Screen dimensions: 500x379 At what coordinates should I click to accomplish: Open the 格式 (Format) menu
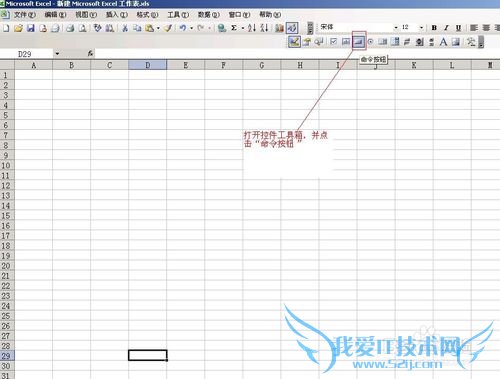tap(147, 15)
